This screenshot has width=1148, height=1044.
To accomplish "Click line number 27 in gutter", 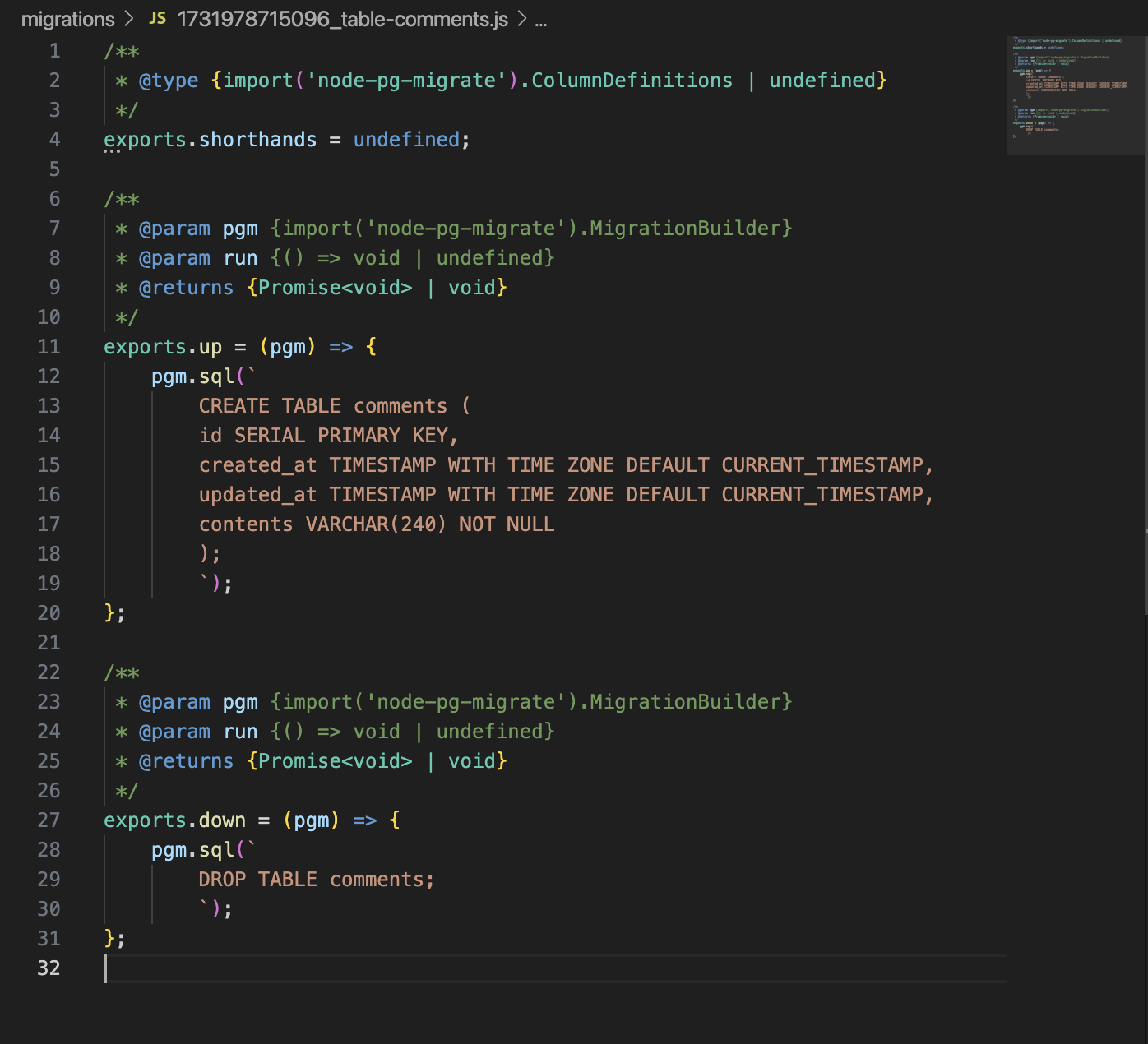I will (x=49, y=820).
